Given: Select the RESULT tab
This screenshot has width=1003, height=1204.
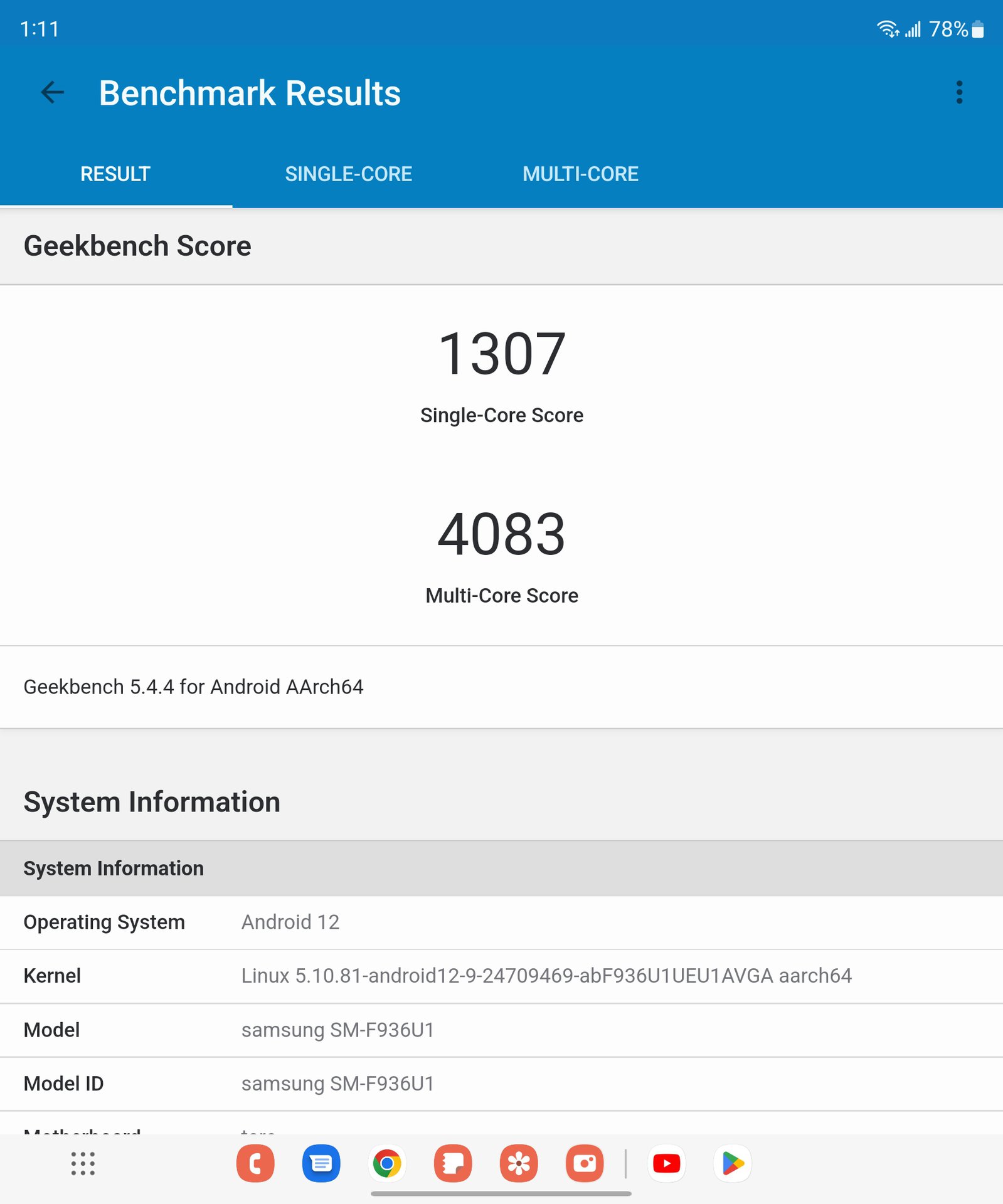Looking at the screenshot, I should (x=115, y=174).
